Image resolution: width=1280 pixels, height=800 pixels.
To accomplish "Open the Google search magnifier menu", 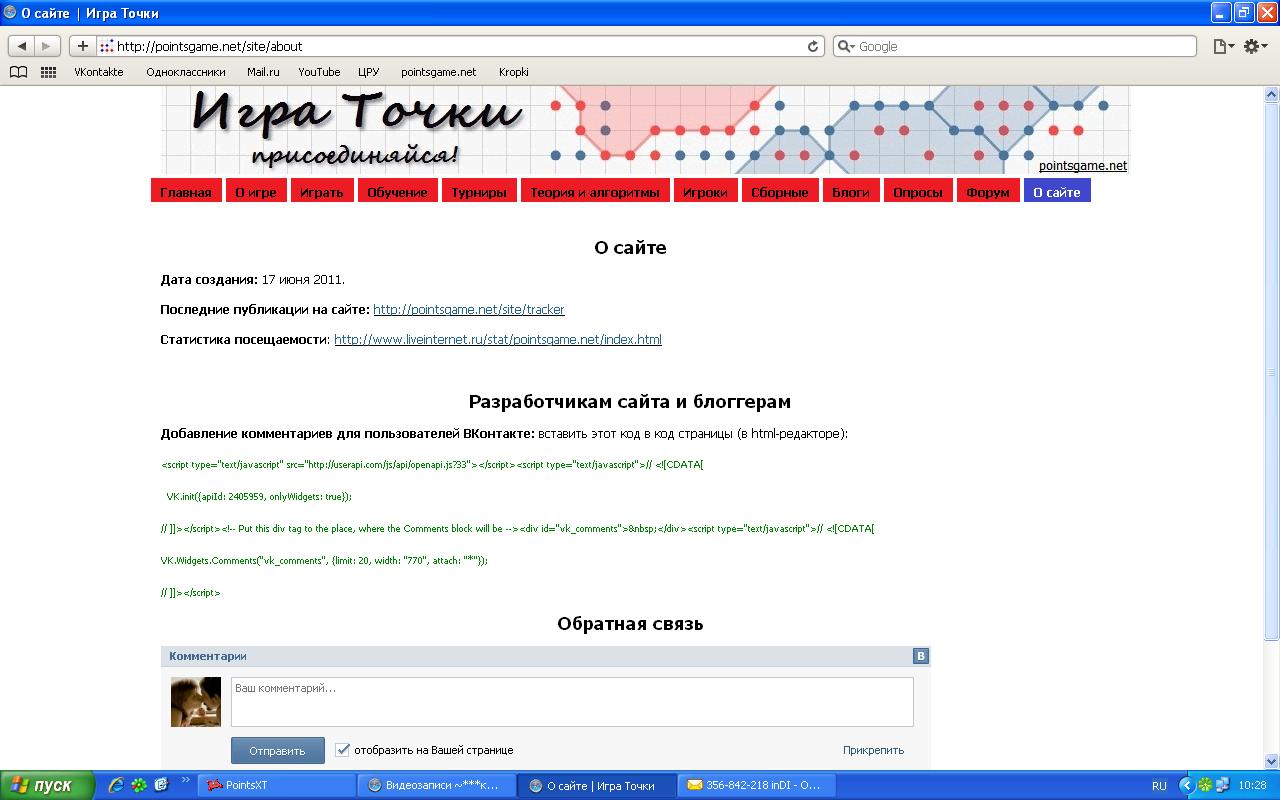I will pos(846,46).
